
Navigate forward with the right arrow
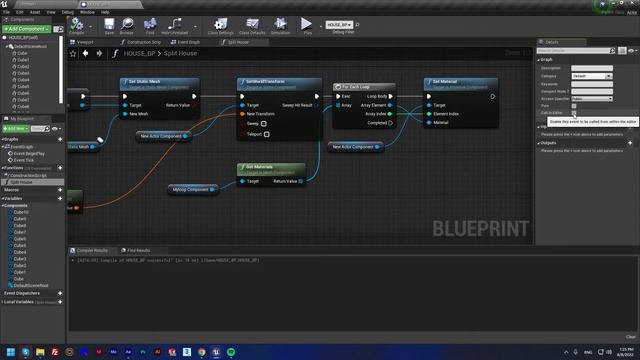tap(99, 53)
